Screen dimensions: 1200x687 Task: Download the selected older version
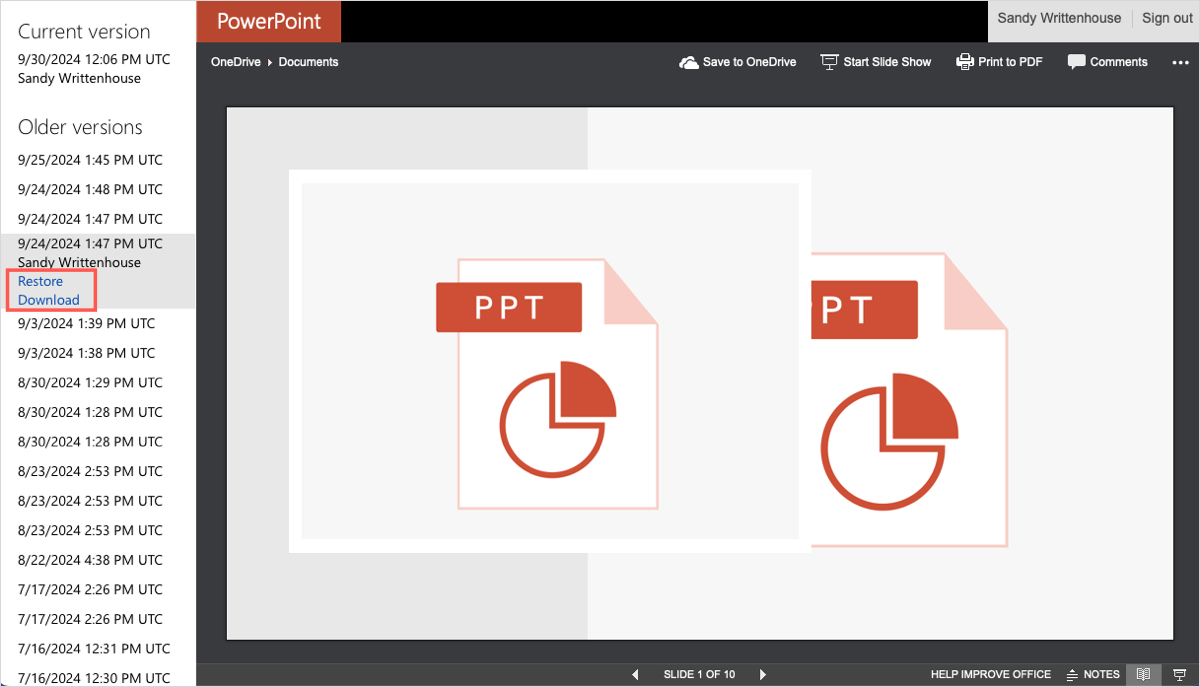coord(48,300)
